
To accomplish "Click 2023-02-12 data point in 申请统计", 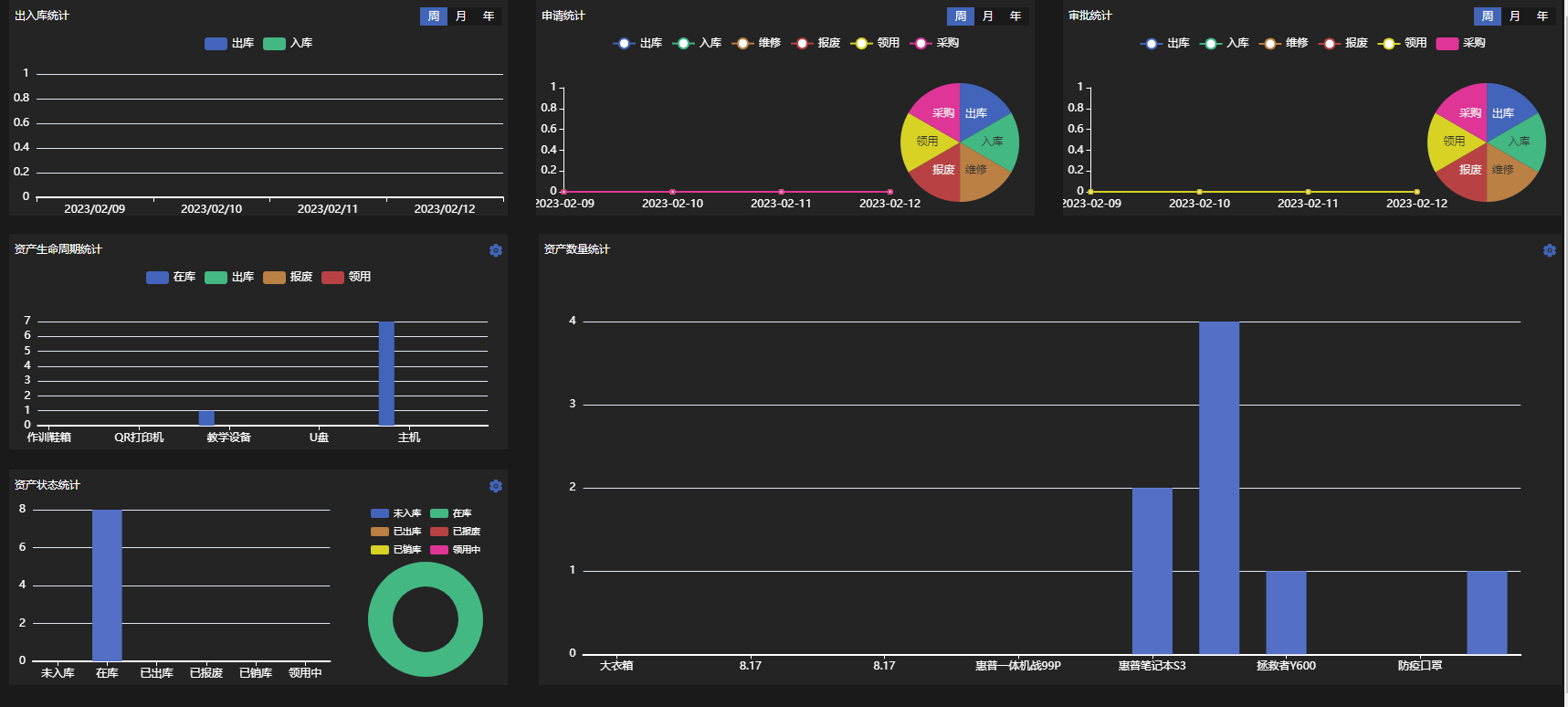I will point(889,192).
